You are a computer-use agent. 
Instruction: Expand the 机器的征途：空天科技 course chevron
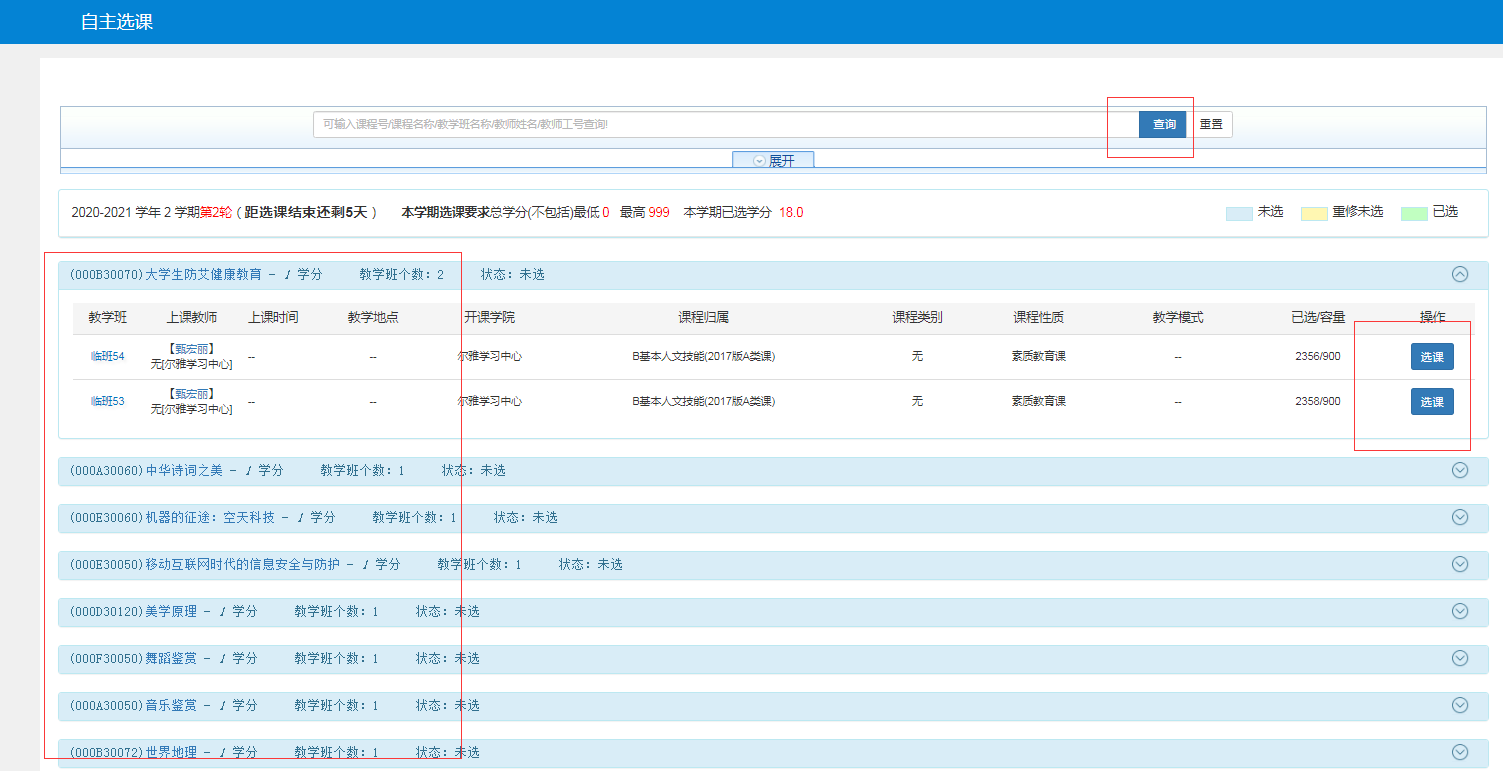(x=1459, y=517)
